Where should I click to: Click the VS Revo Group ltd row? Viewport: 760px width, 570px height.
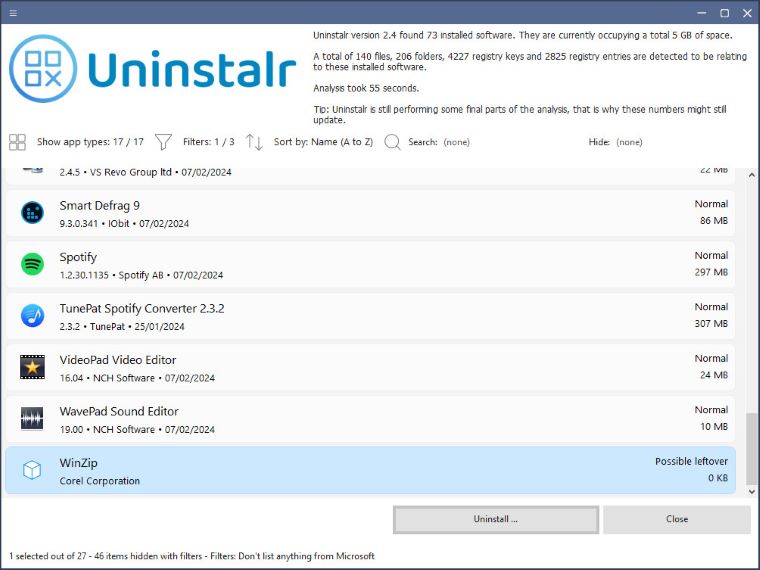click(370, 175)
